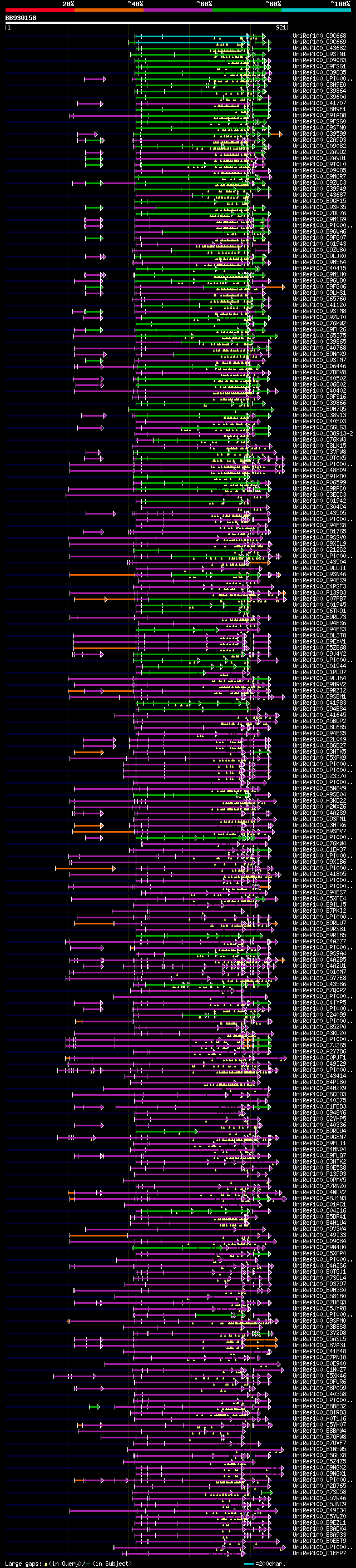Select row label UniRef100_A7SD58

pos(319,1492)
